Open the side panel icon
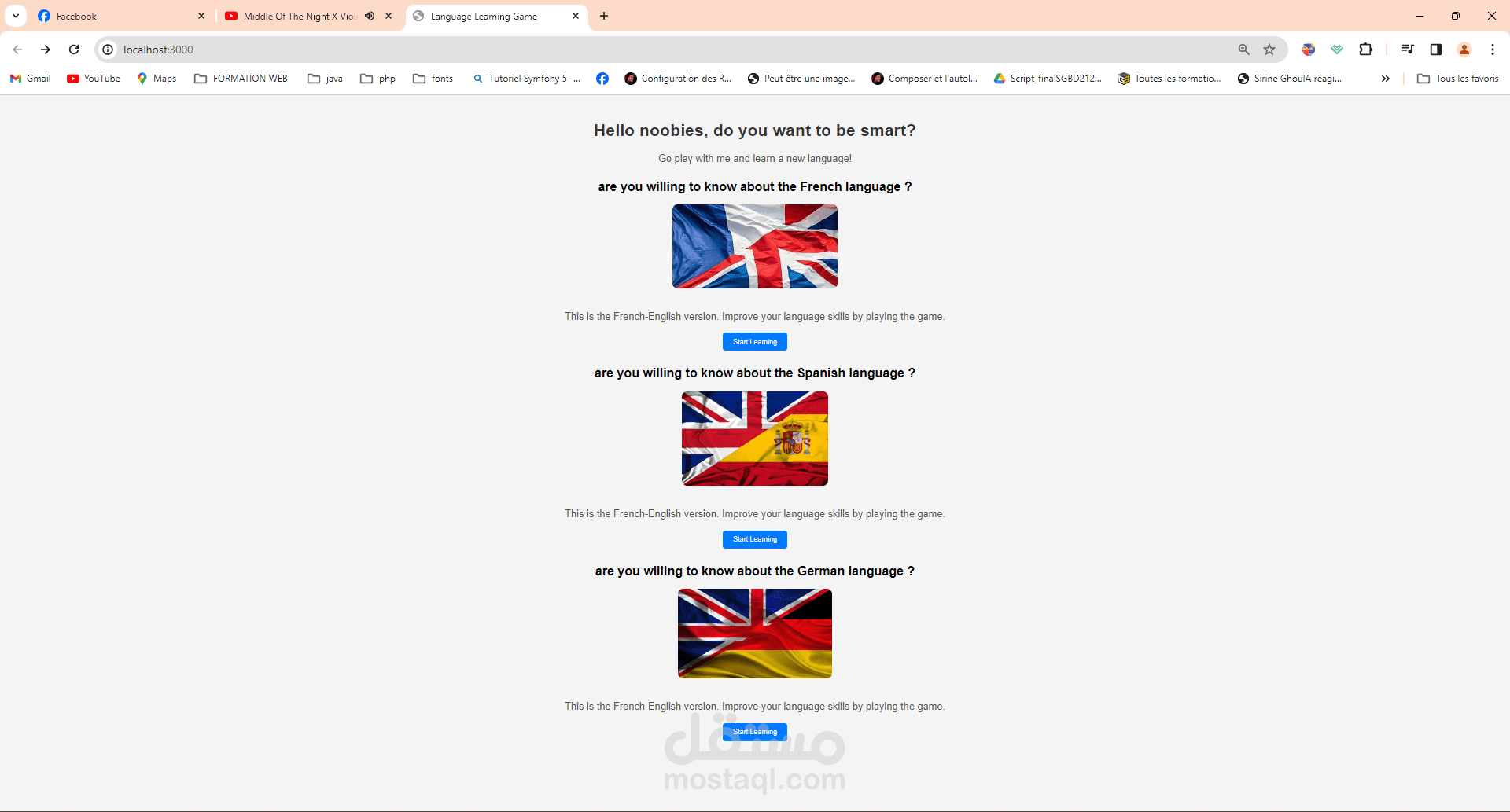Image resolution: width=1510 pixels, height=812 pixels. tap(1436, 50)
